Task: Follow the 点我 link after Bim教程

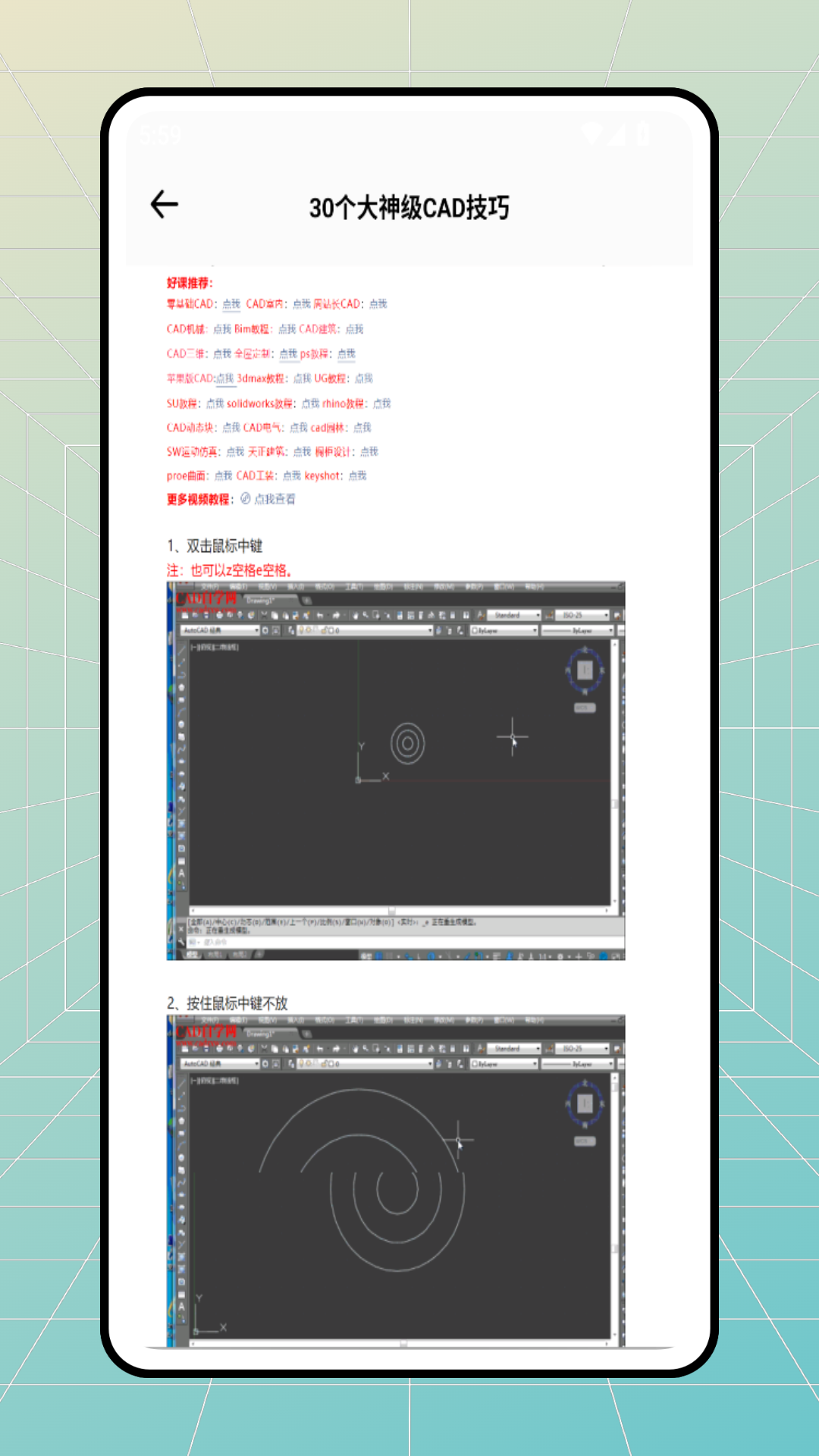Action: (287, 329)
